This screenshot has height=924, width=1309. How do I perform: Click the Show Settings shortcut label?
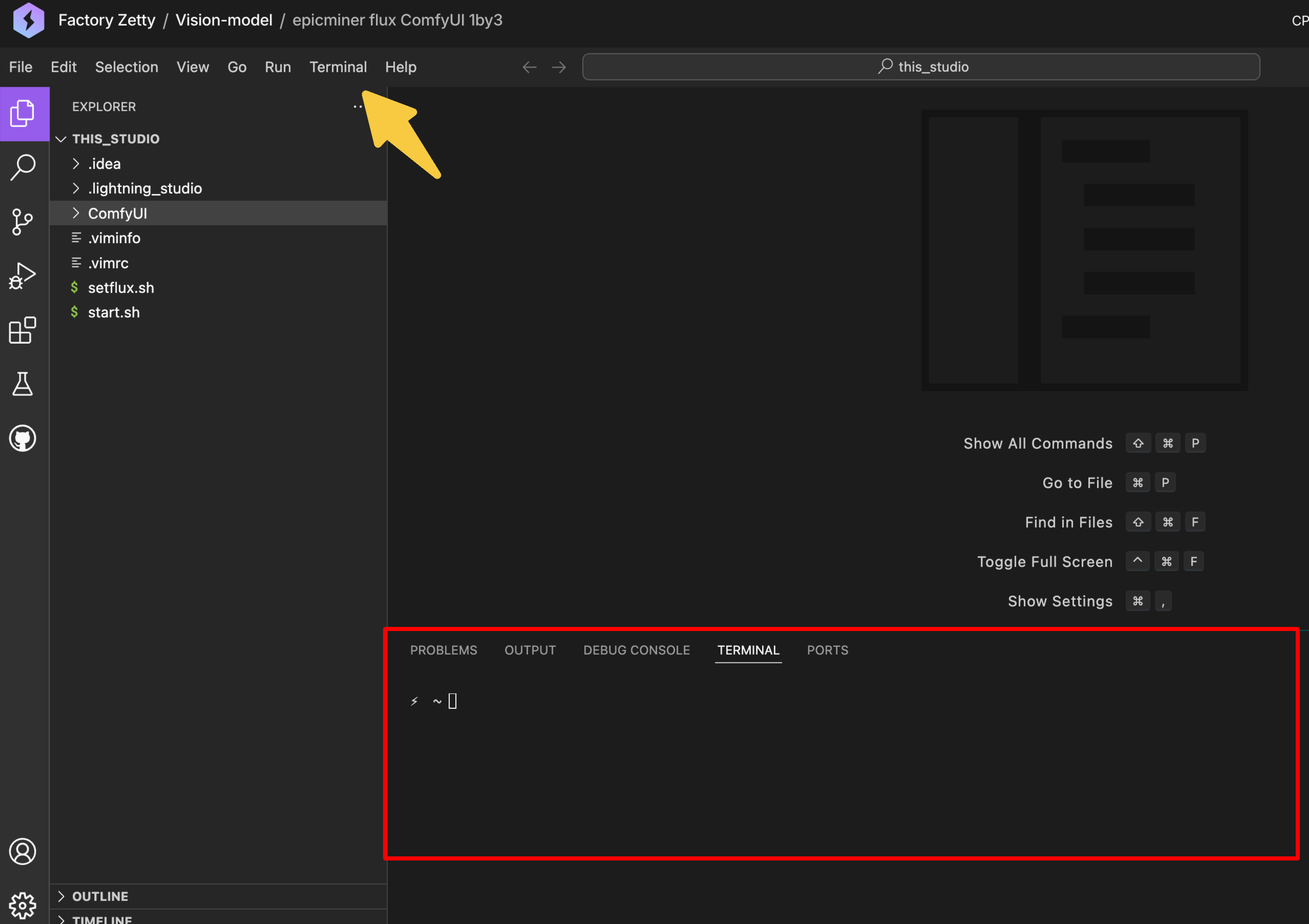pos(1060,601)
